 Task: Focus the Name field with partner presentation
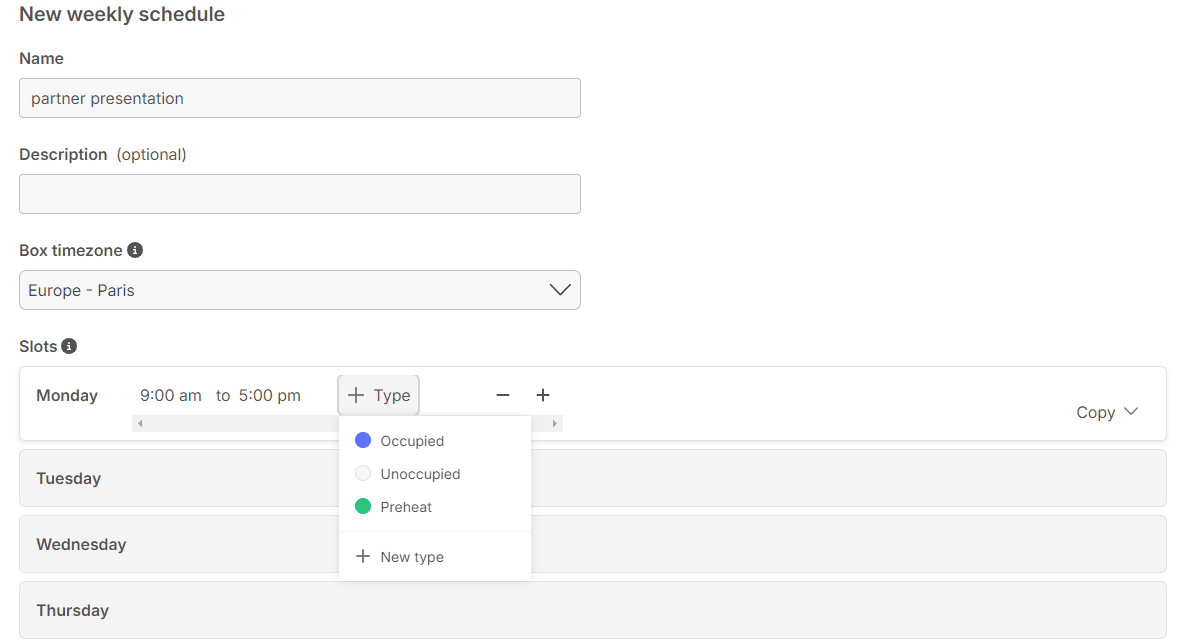tap(300, 98)
